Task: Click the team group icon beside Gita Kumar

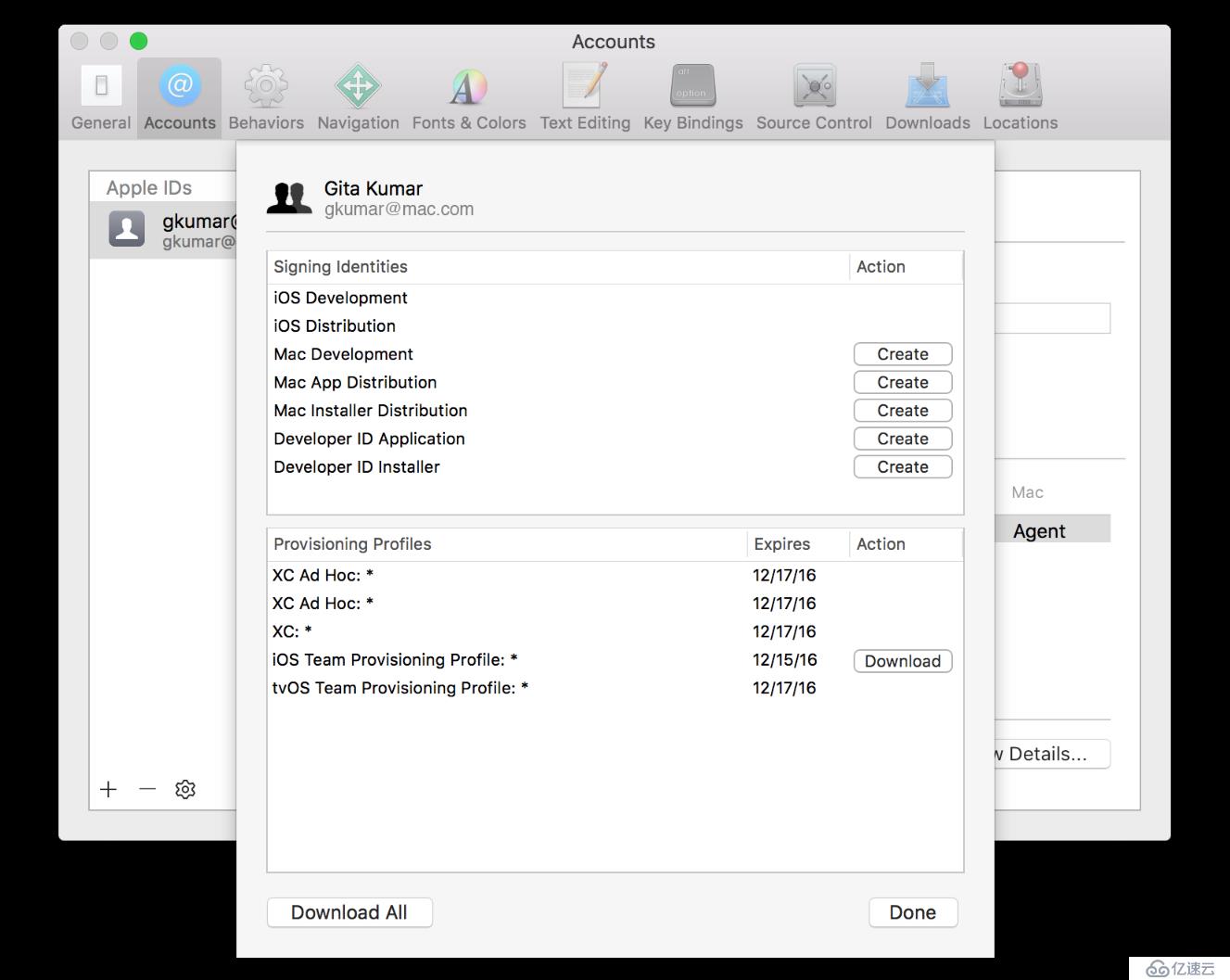Action: (x=289, y=197)
